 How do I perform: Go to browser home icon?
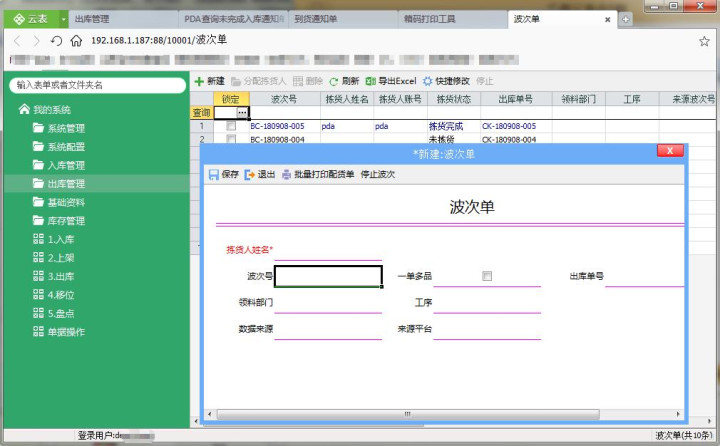coord(76,41)
